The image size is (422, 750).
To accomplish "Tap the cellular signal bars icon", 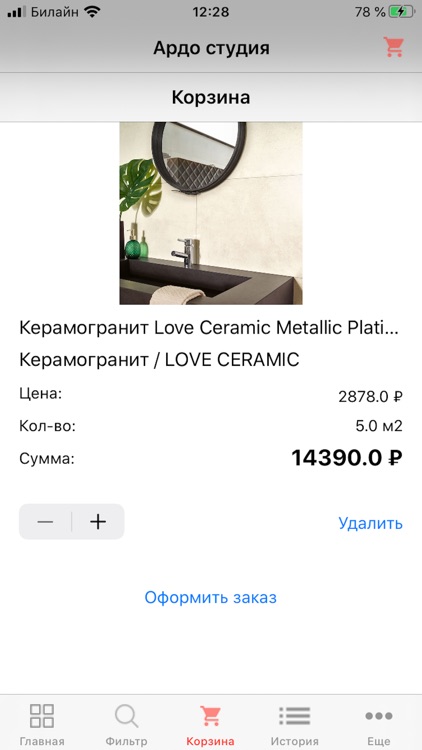I will point(17,12).
